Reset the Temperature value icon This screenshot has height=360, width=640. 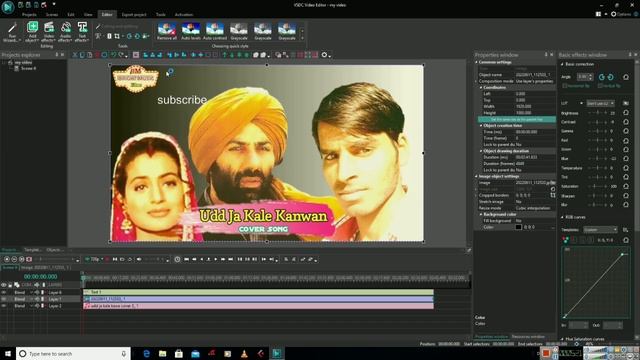click(x=626, y=168)
